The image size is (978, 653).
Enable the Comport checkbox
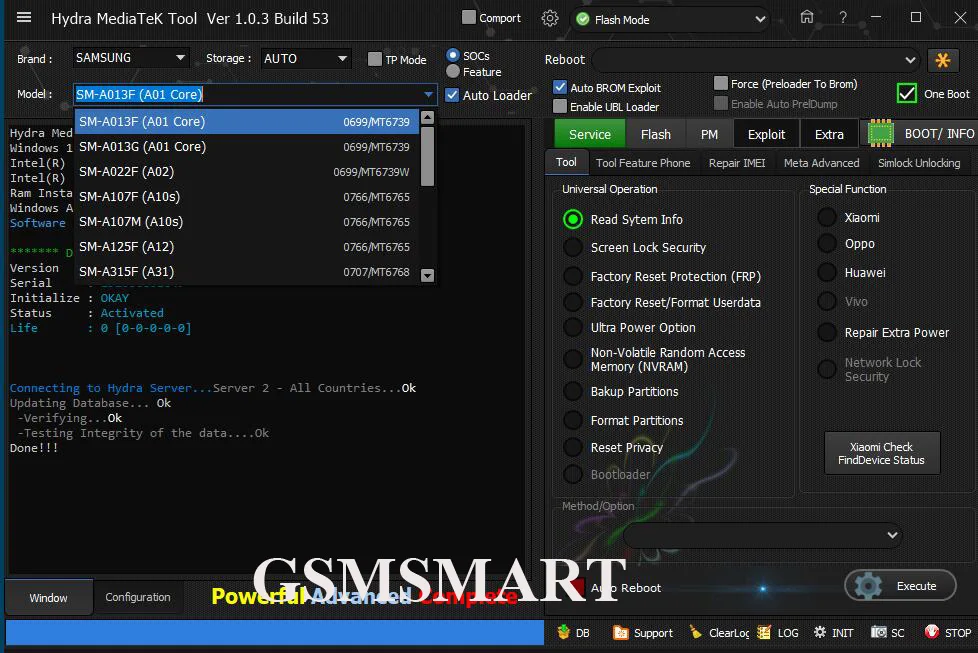(468, 17)
